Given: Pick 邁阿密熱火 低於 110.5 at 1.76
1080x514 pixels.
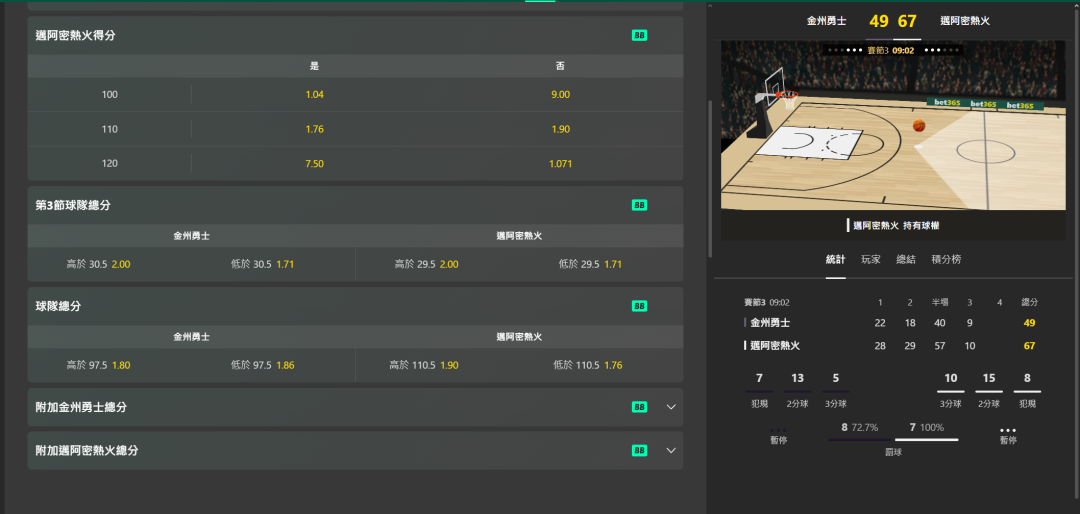Looking at the screenshot, I should click(x=590, y=365).
